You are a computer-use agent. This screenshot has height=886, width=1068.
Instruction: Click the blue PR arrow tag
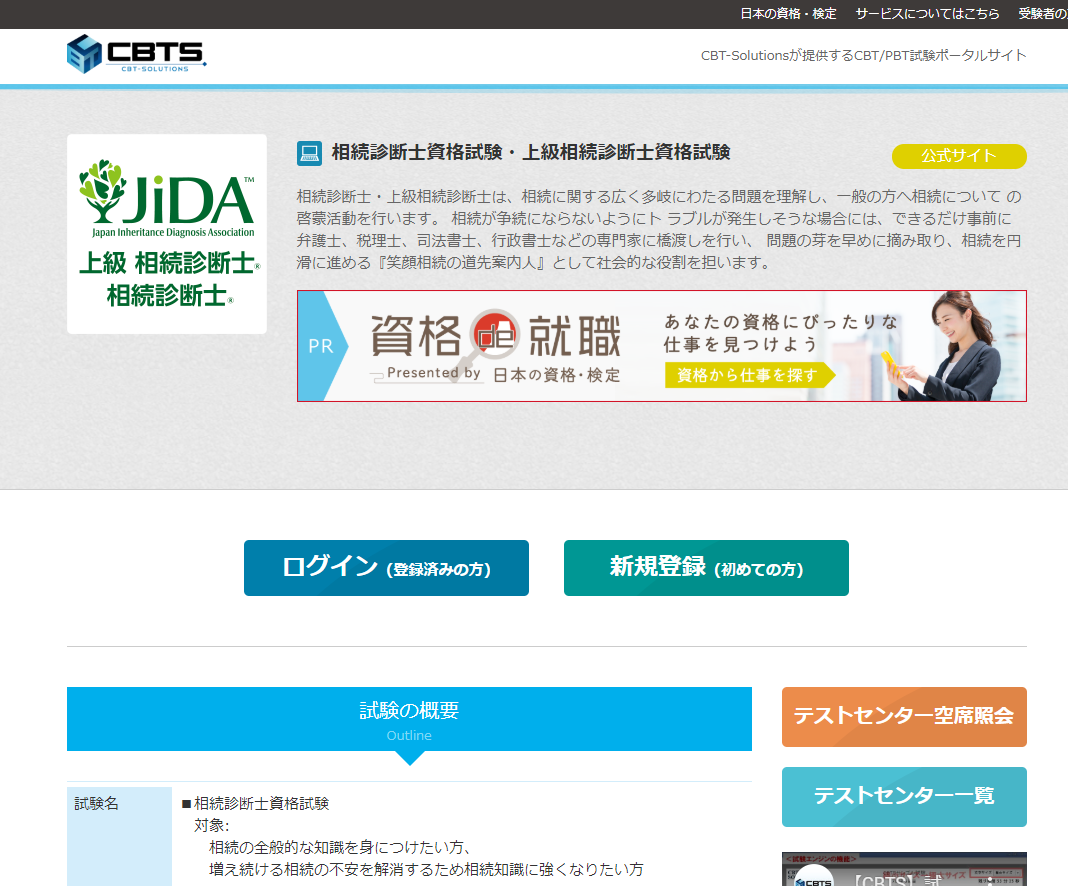[322, 346]
